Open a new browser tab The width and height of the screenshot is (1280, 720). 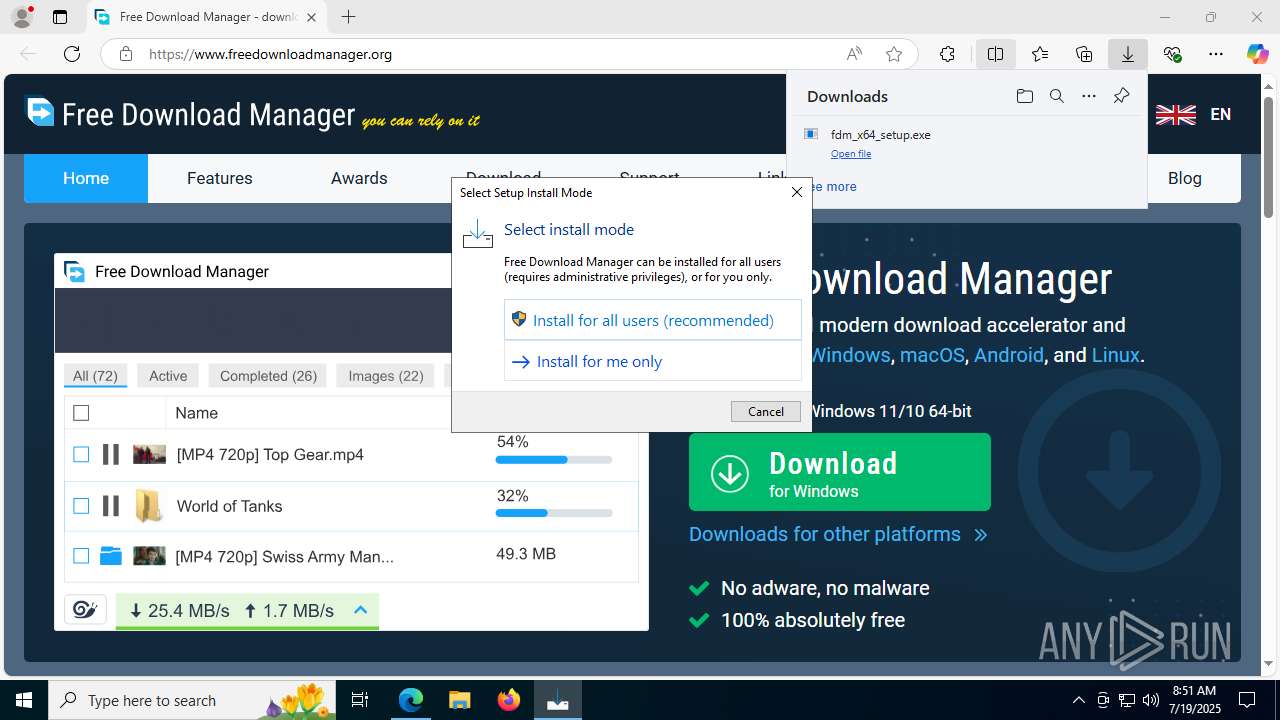tap(348, 17)
